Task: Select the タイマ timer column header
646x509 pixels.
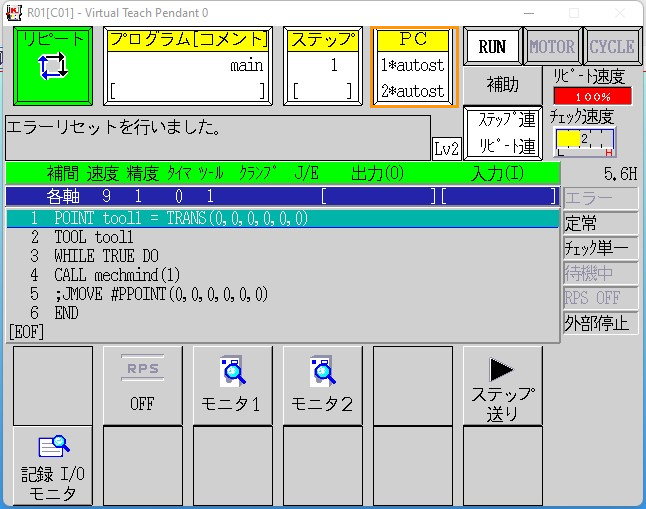Action: tap(178, 173)
